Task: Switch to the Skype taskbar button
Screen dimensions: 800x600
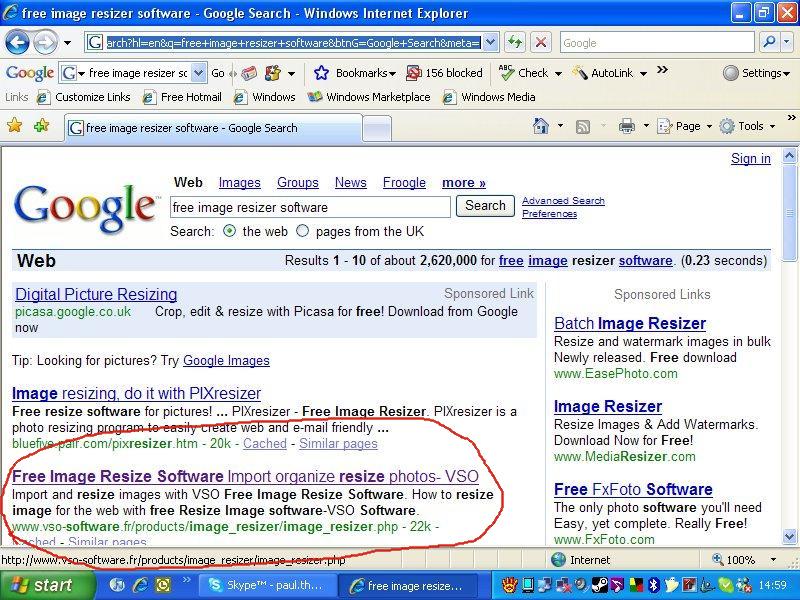Action: pyautogui.click(x=268, y=585)
